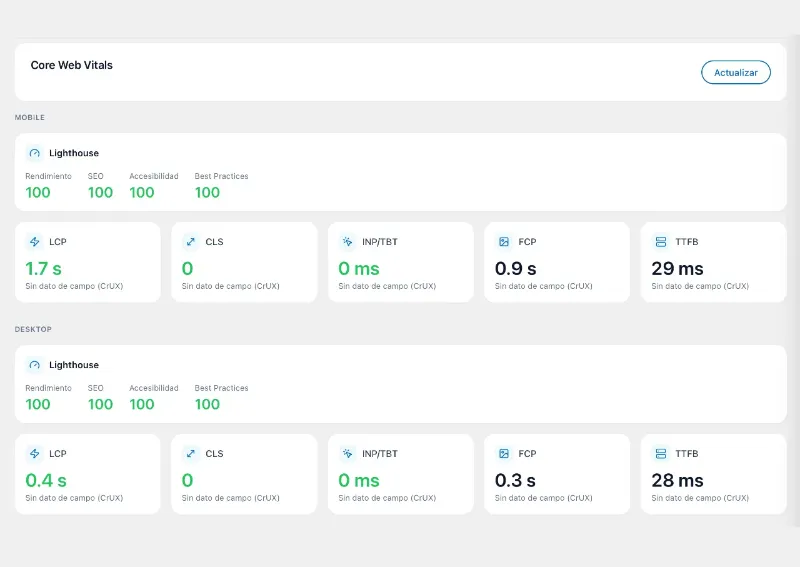
Task: Click the Mobile FCP image icon
Action: (x=504, y=242)
